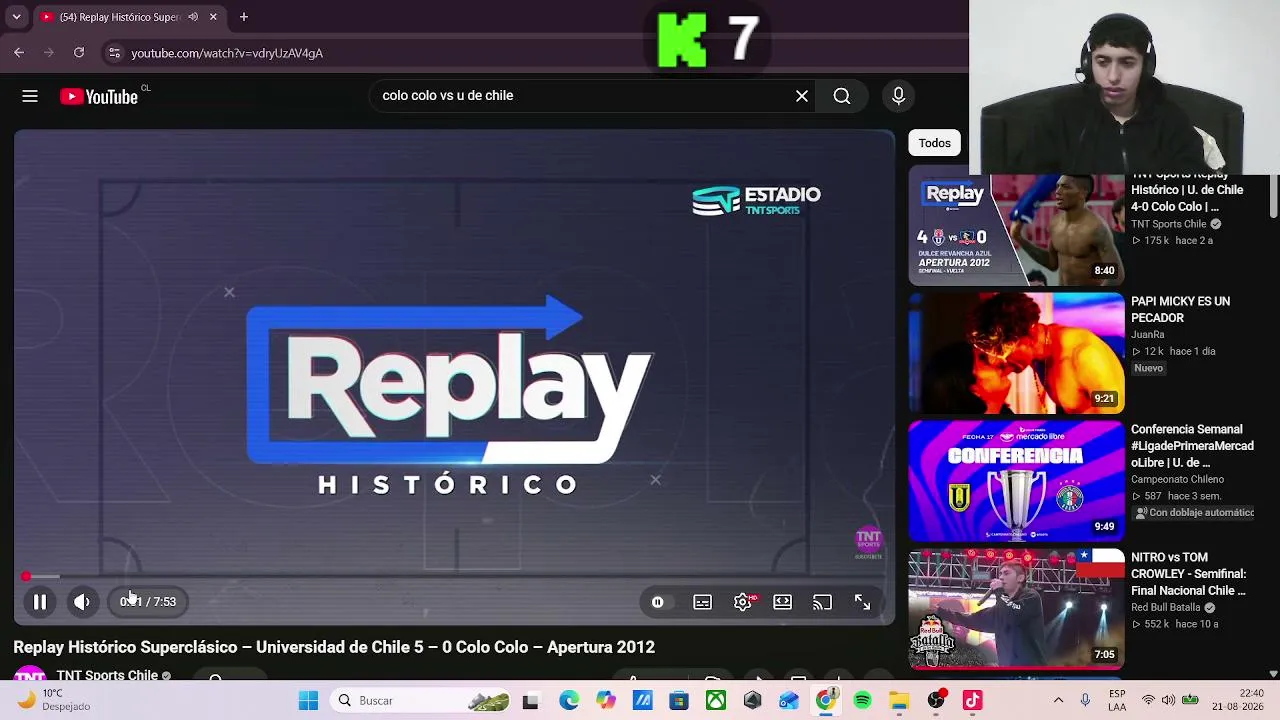The width and height of the screenshot is (1280, 720).
Task: Cast the video to a device
Action: (822, 602)
